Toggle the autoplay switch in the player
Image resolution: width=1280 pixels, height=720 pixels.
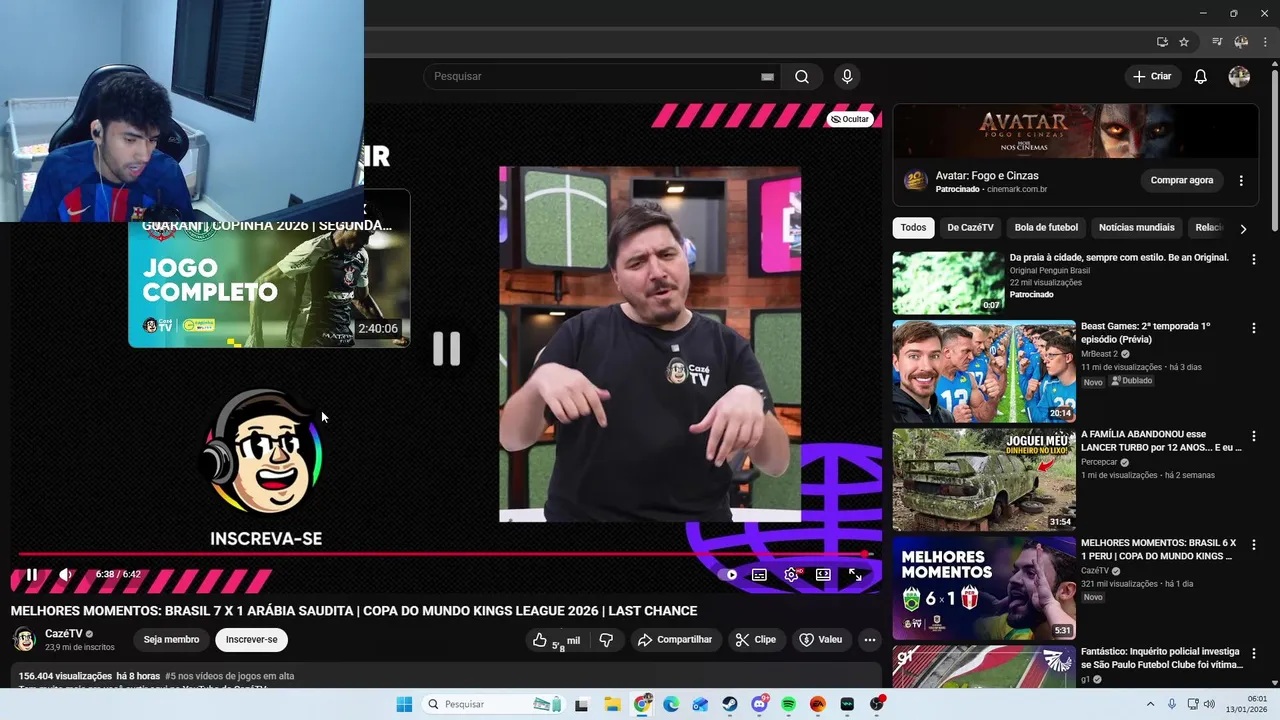point(729,575)
